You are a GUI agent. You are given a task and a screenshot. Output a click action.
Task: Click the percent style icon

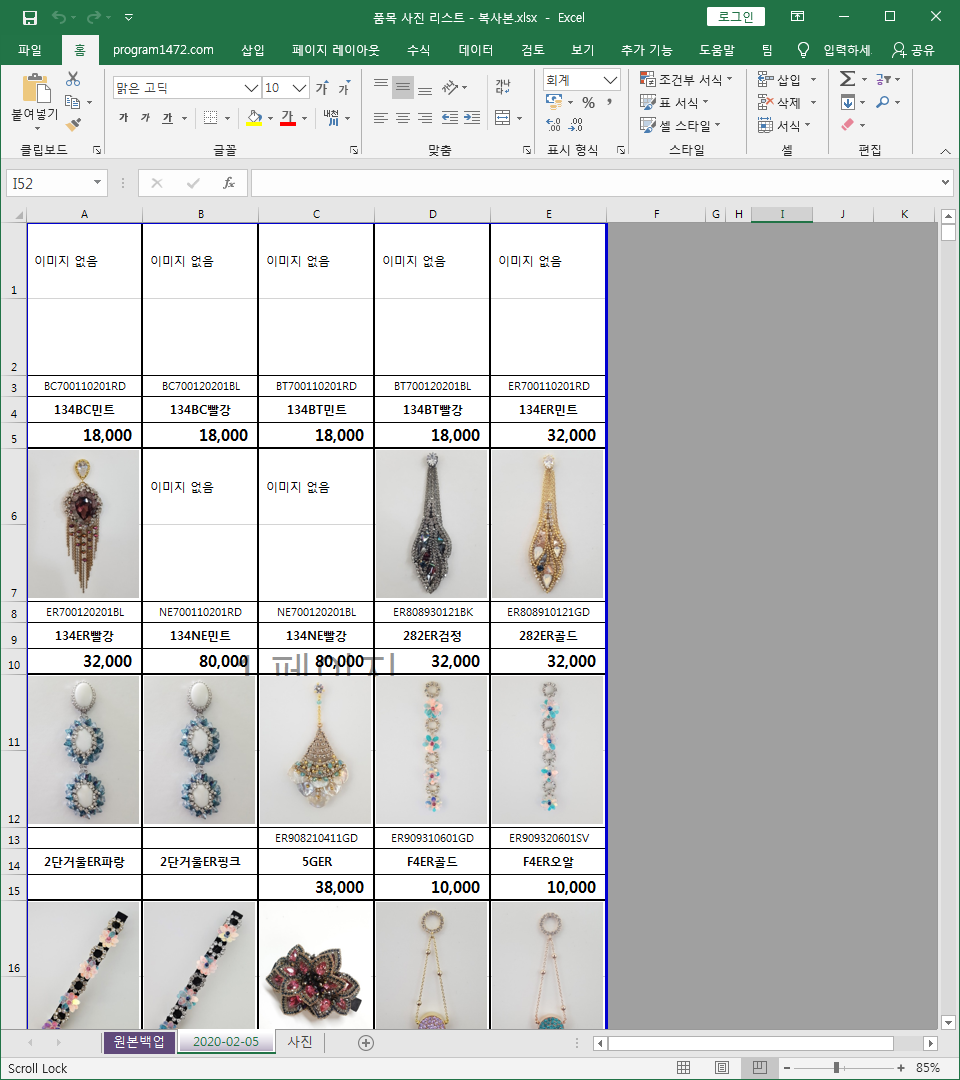[x=588, y=103]
